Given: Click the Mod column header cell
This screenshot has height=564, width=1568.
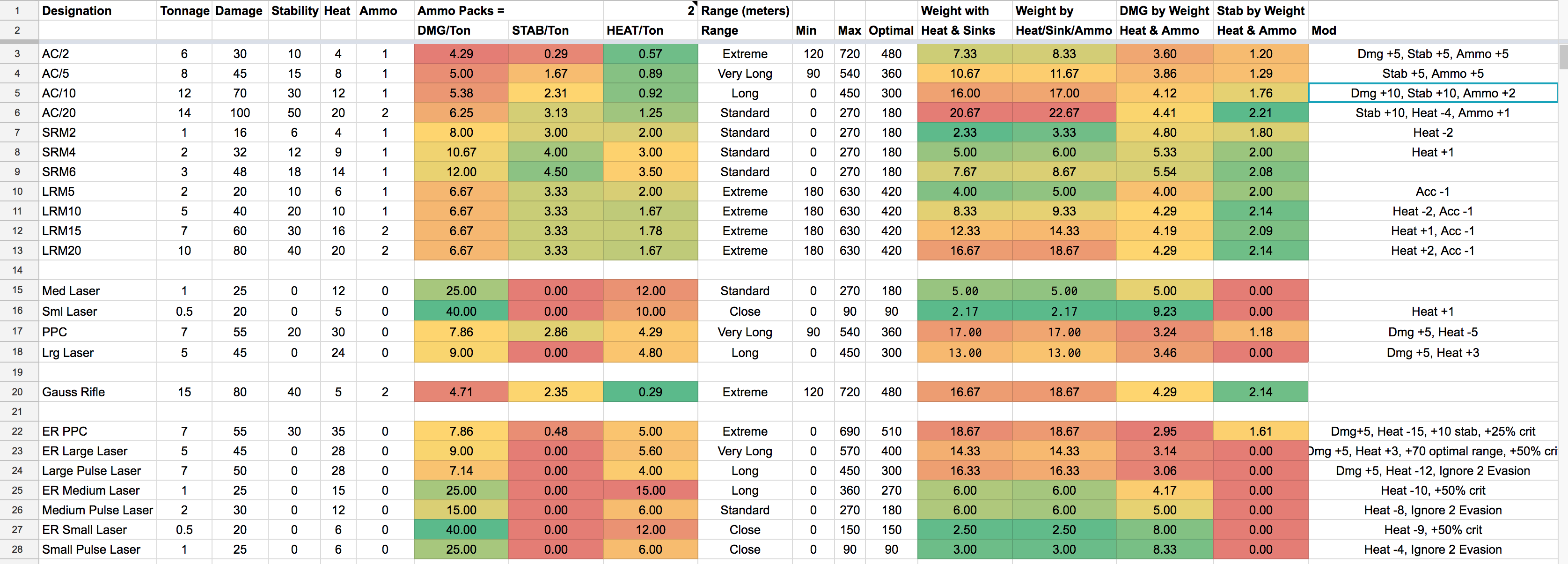Looking at the screenshot, I should [x=1432, y=30].
